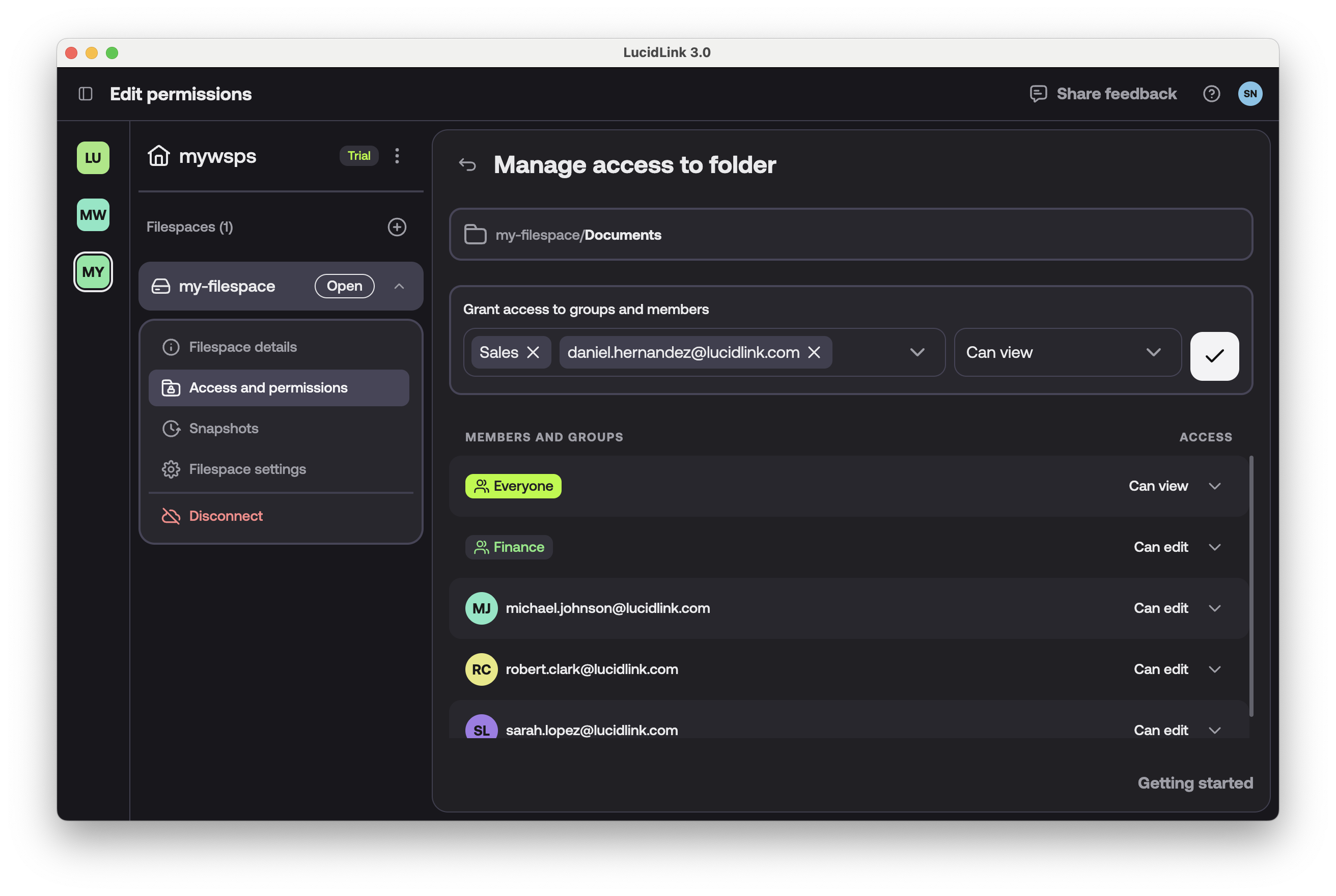1336x896 pixels.
Task: Open Filespace details
Action: tap(279, 347)
